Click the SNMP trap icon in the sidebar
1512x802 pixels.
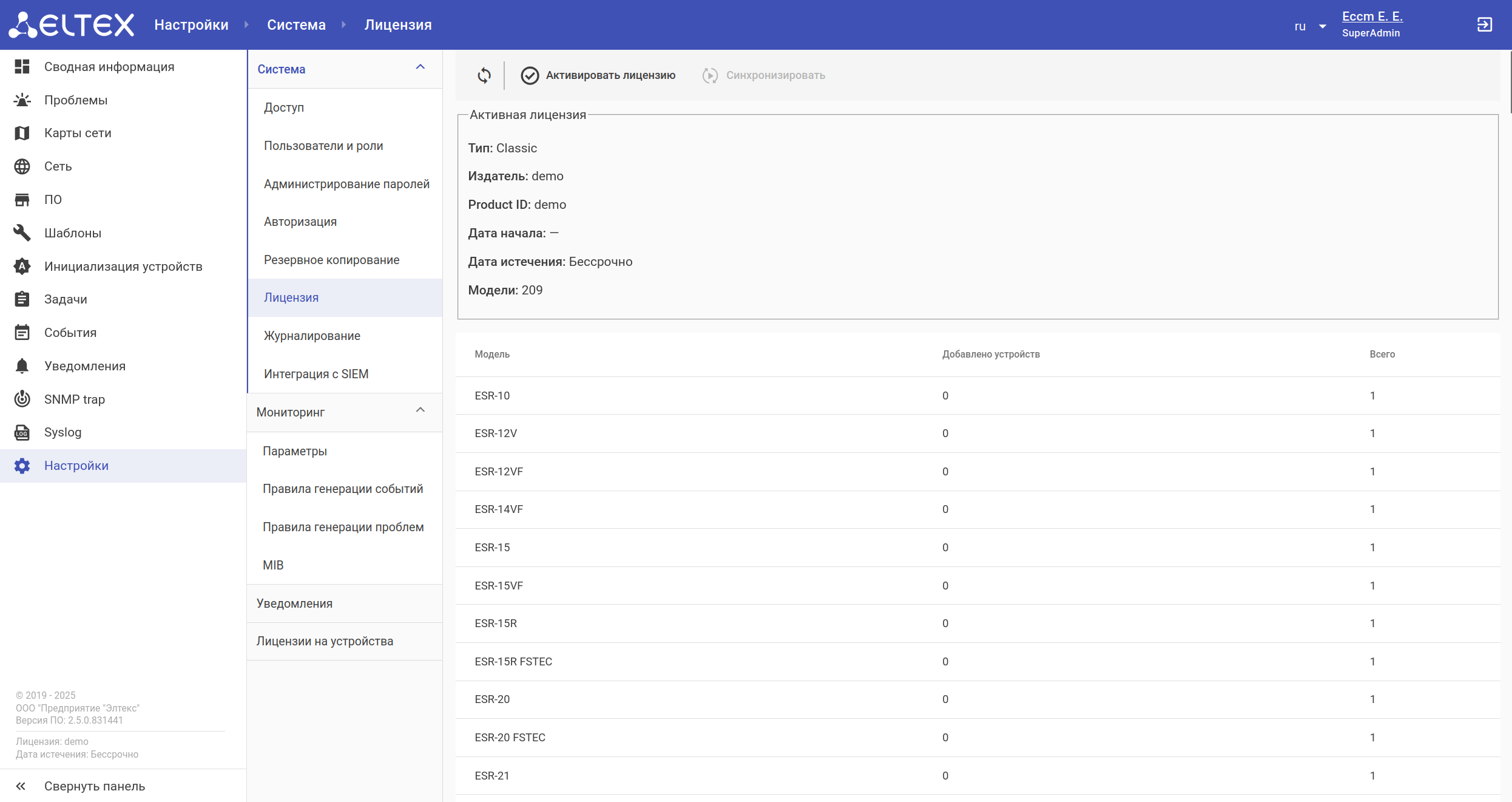tap(22, 399)
